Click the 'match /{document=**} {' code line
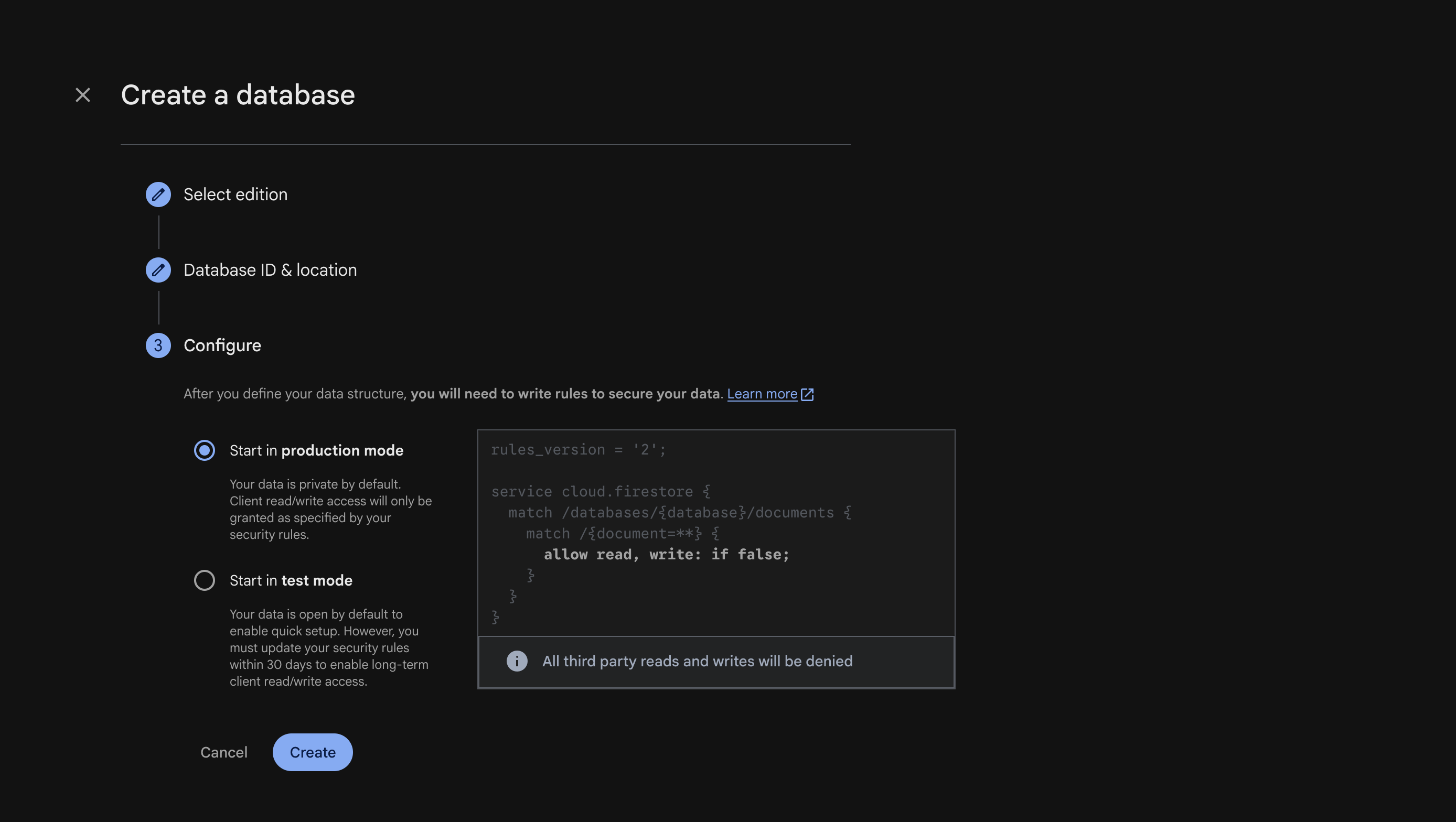 click(622, 533)
